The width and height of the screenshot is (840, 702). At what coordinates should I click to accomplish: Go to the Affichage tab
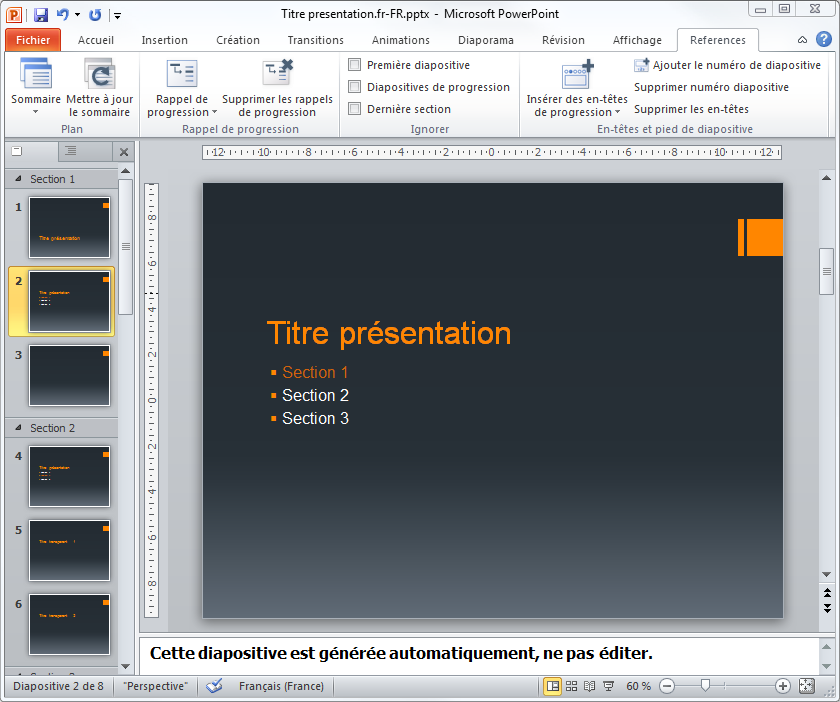pos(637,40)
